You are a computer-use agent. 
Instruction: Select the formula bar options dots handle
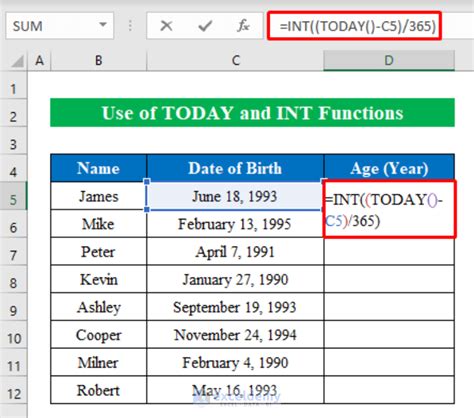pos(130,26)
